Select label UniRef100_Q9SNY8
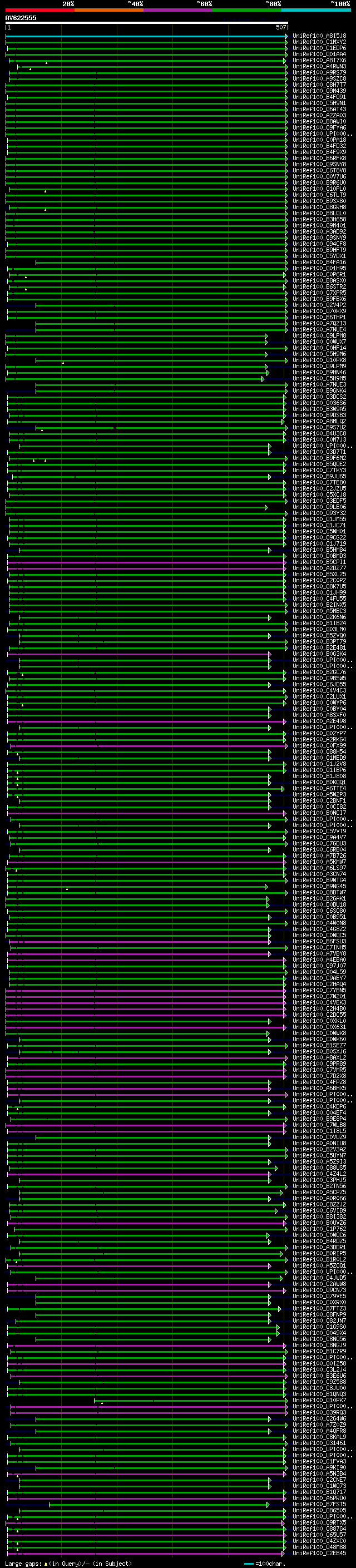This screenshot has width=356, height=1568. tap(319, 164)
